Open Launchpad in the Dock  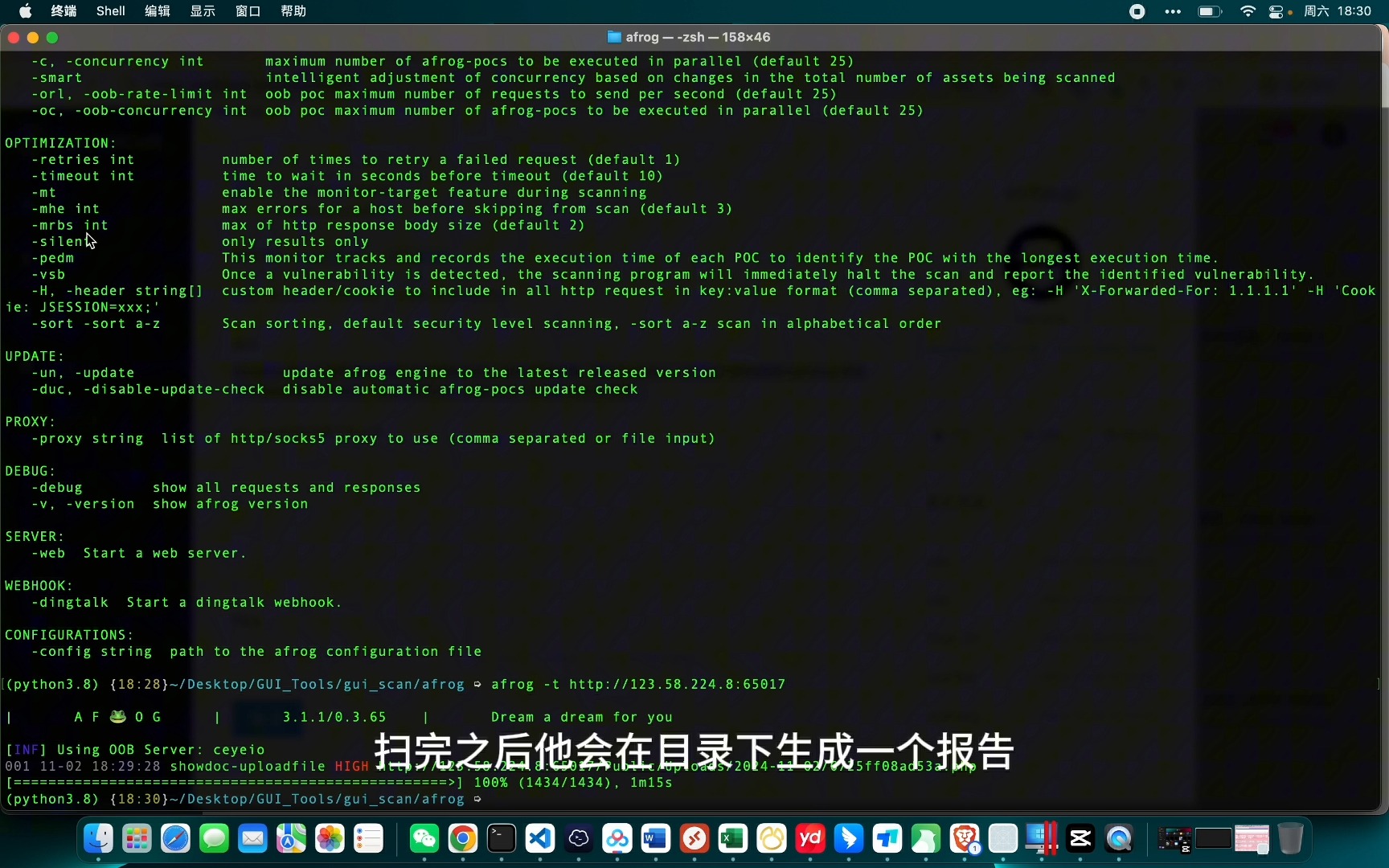coord(137,839)
